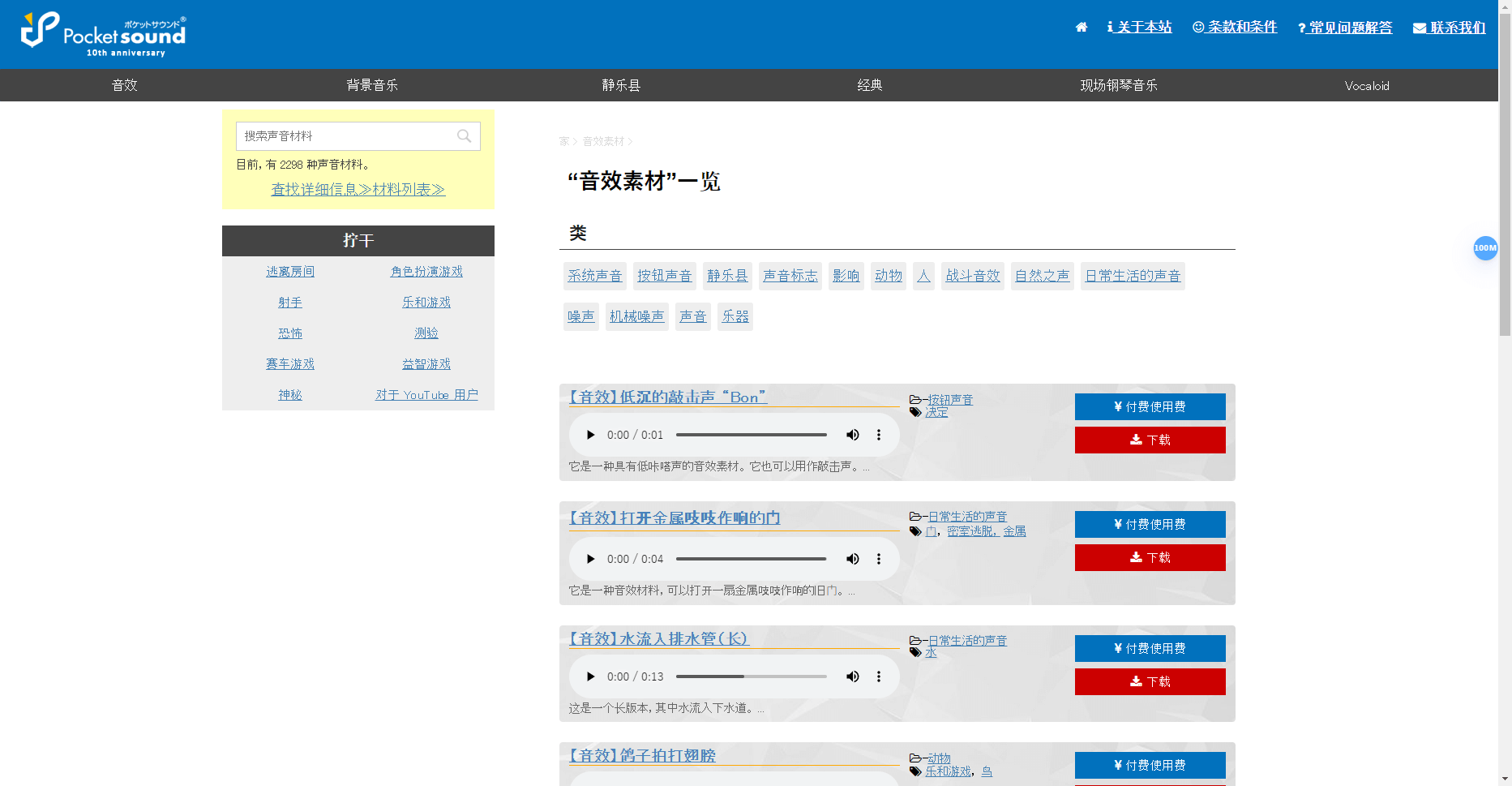Mute the water drain sound player
This screenshot has height=786, width=1512.
853,676
